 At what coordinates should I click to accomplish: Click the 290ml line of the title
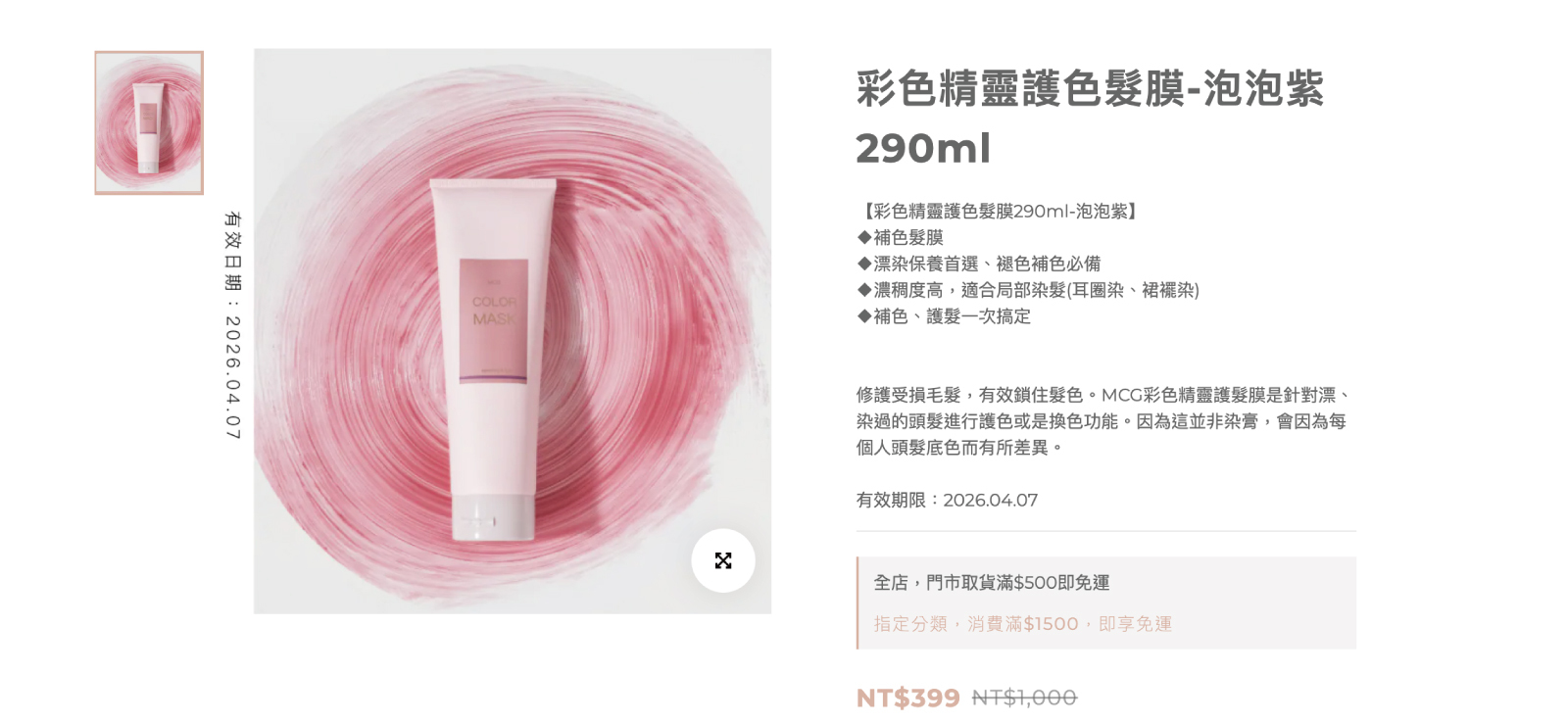tap(923, 149)
